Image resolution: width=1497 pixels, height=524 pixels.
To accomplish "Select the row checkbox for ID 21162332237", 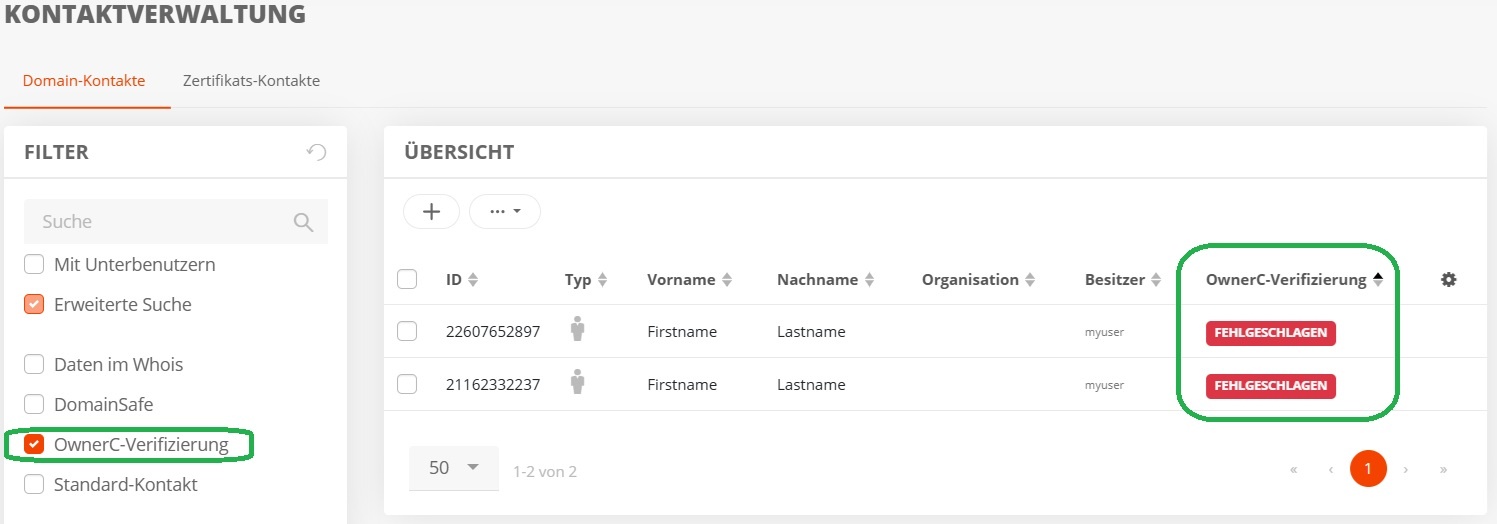I will pyautogui.click(x=407, y=384).
